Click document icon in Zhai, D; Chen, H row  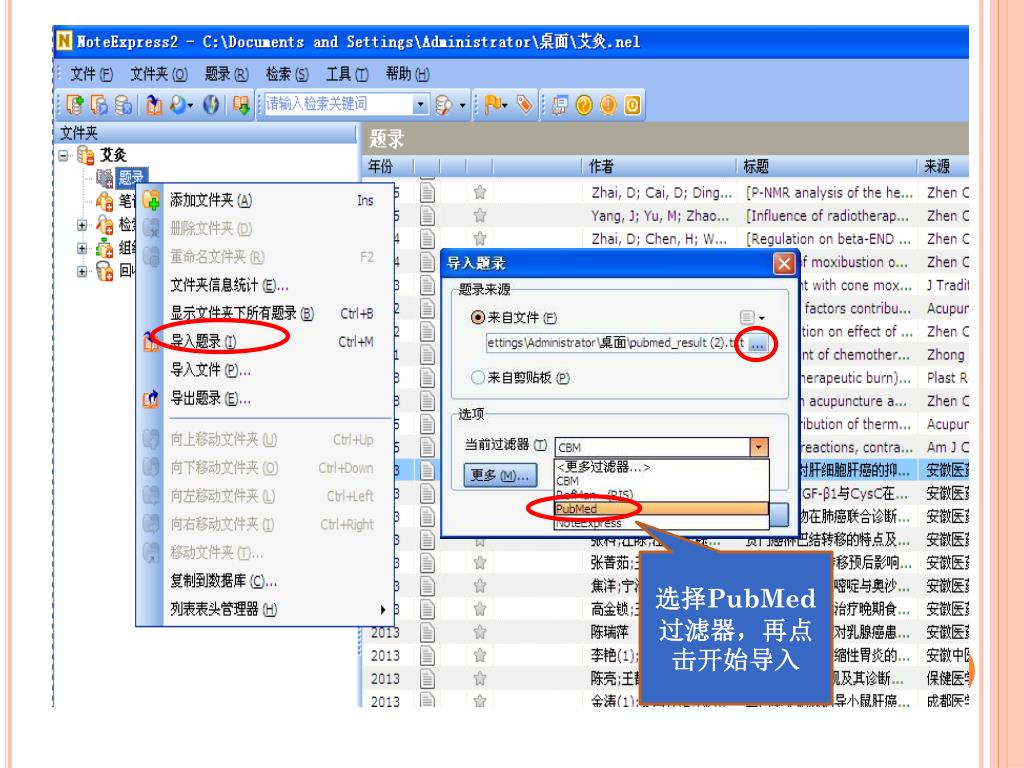(427, 238)
